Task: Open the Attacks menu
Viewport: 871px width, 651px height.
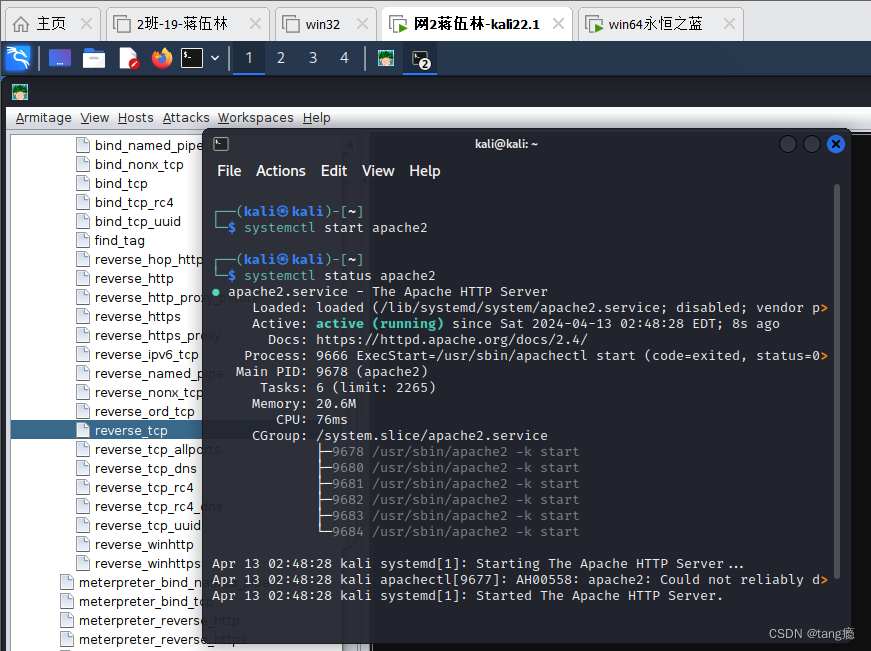Action: click(x=186, y=118)
